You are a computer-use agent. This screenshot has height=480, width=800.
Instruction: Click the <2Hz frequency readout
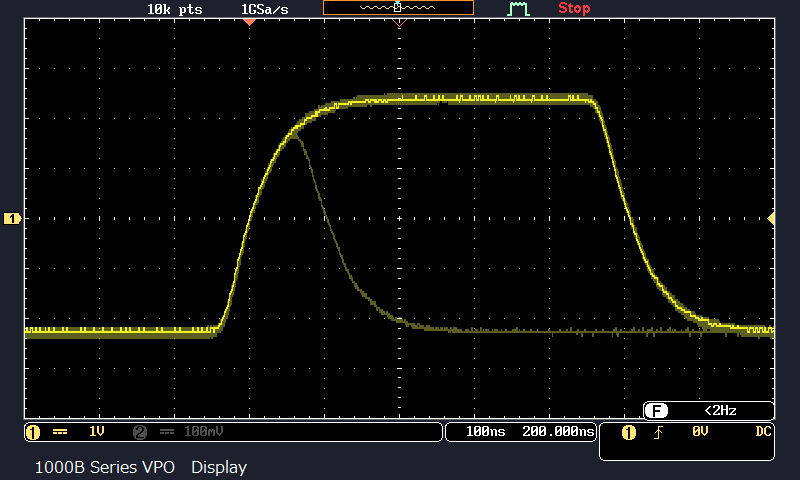pos(720,411)
